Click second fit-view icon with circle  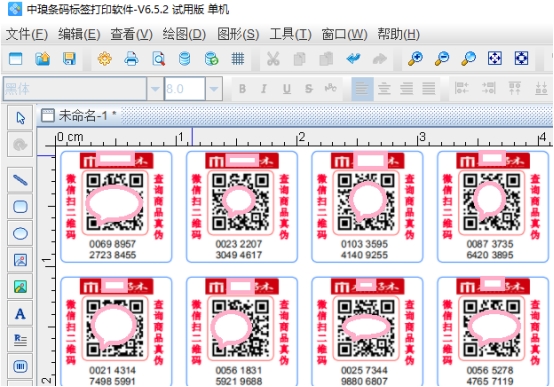[521, 58]
